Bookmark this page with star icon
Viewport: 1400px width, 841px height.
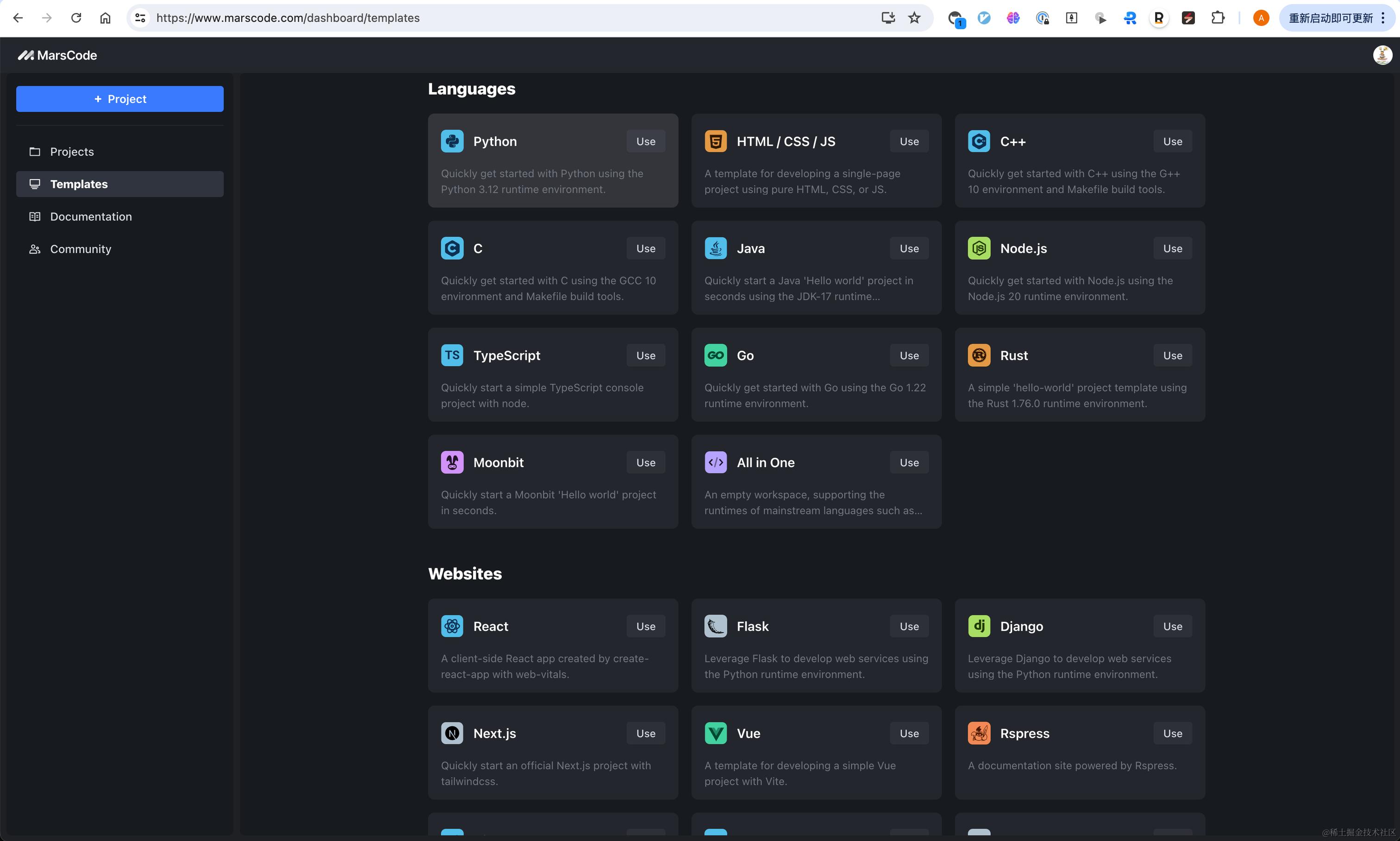click(914, 18)
